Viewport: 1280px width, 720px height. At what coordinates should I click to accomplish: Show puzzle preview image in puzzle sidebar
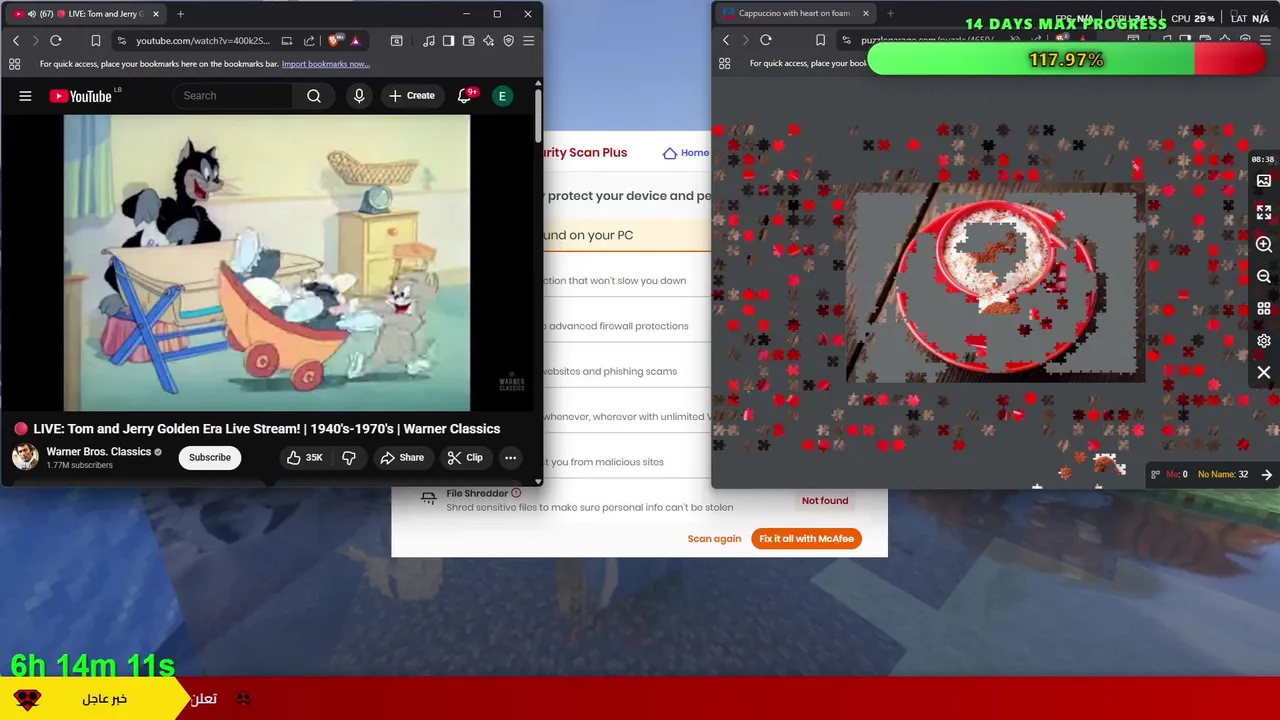(1264, 181)
